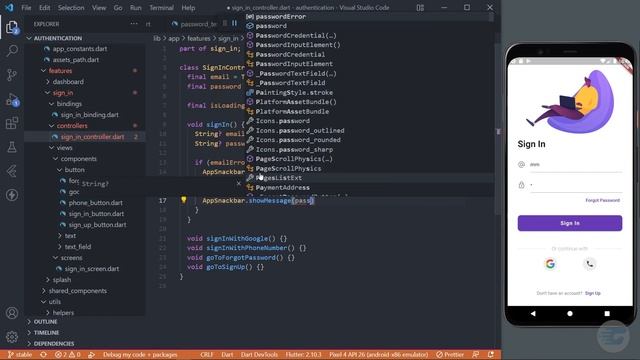Open Explorer more actions ellipsis

134,24
